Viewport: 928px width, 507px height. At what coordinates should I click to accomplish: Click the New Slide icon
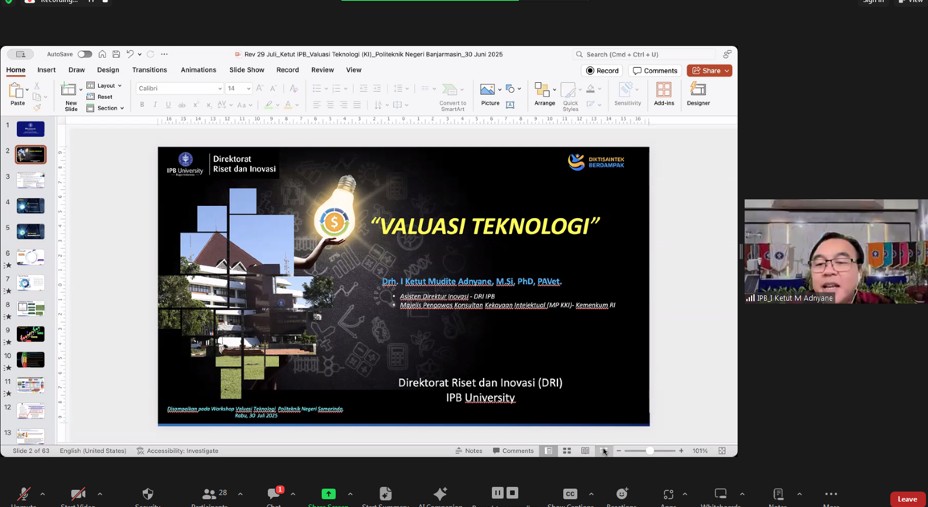coord(69,89)
